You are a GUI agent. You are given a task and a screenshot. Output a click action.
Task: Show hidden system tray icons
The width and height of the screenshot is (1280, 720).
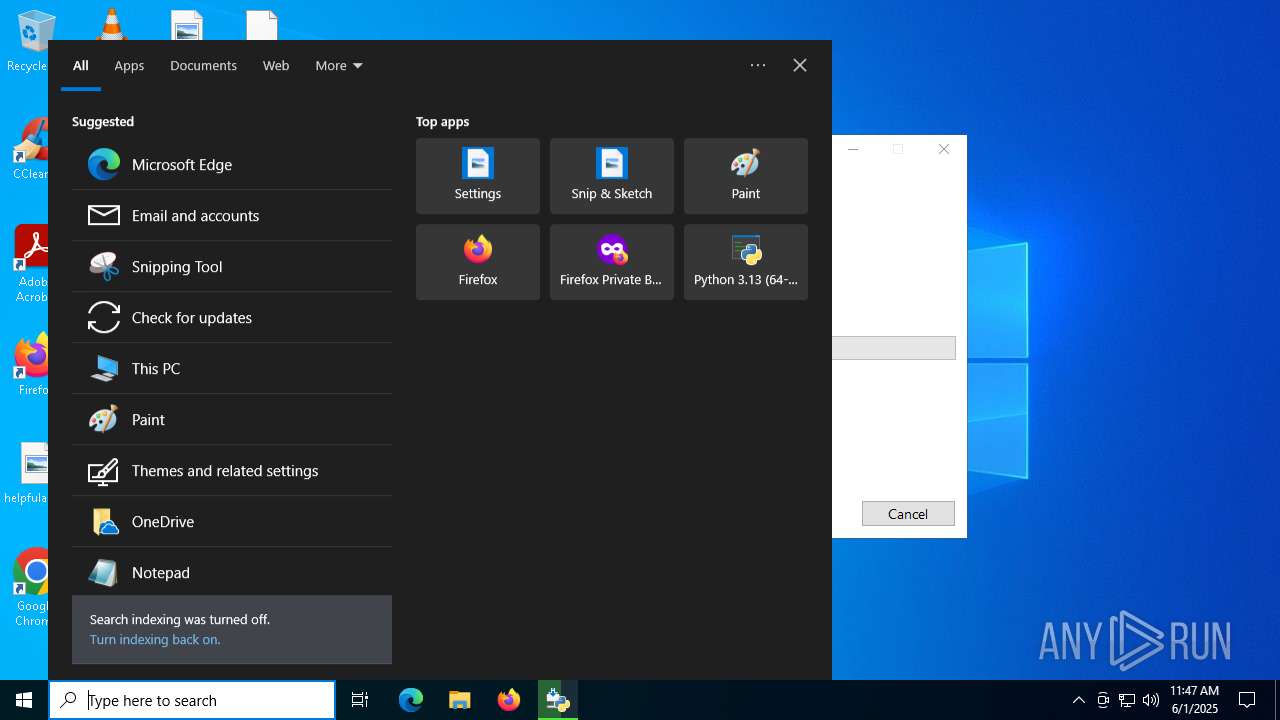click(x=1078, y=700)
